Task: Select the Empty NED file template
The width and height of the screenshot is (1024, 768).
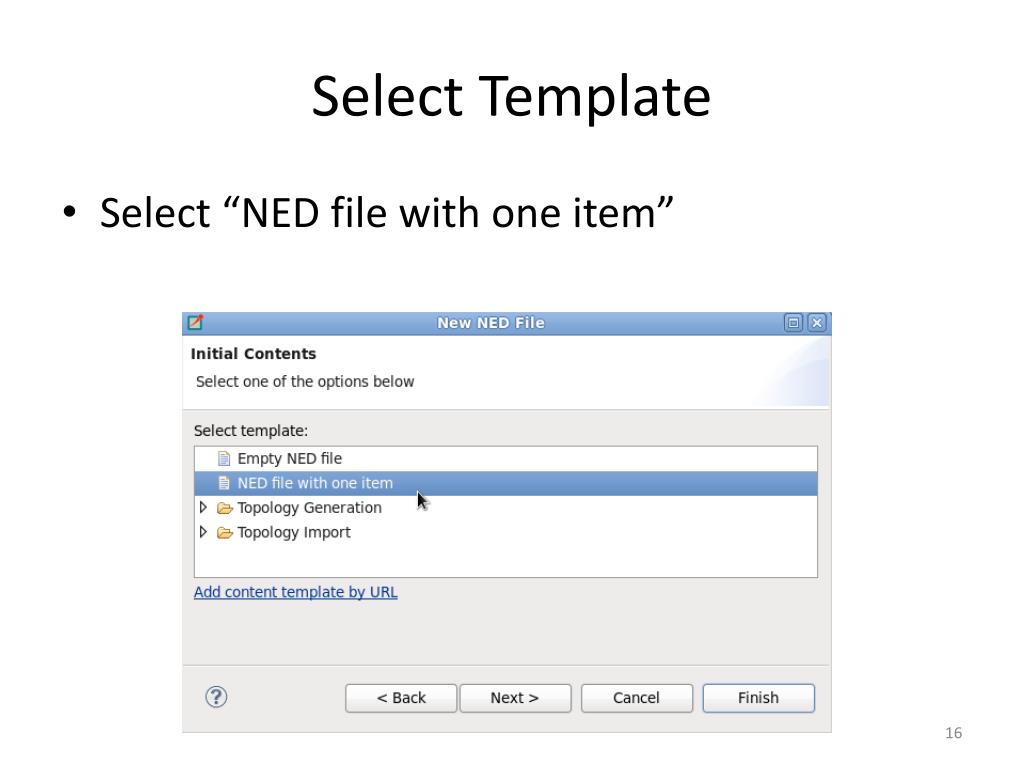Action: [x=289, y=458]
